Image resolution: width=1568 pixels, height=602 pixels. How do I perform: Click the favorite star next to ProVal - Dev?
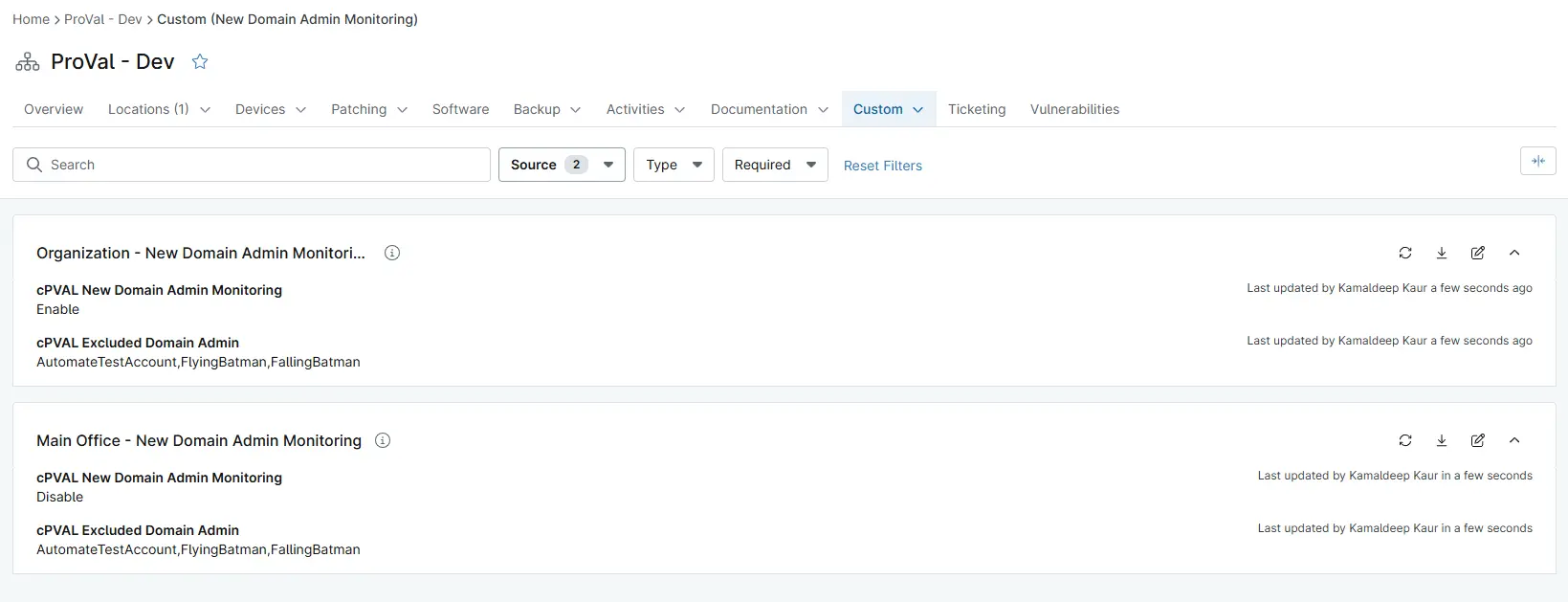[x=200, y=61]
